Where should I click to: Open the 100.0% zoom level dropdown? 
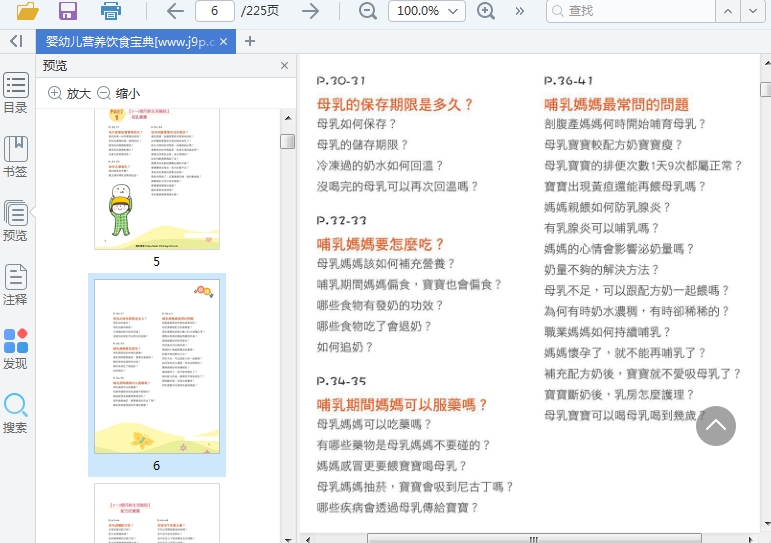point(426,11)
